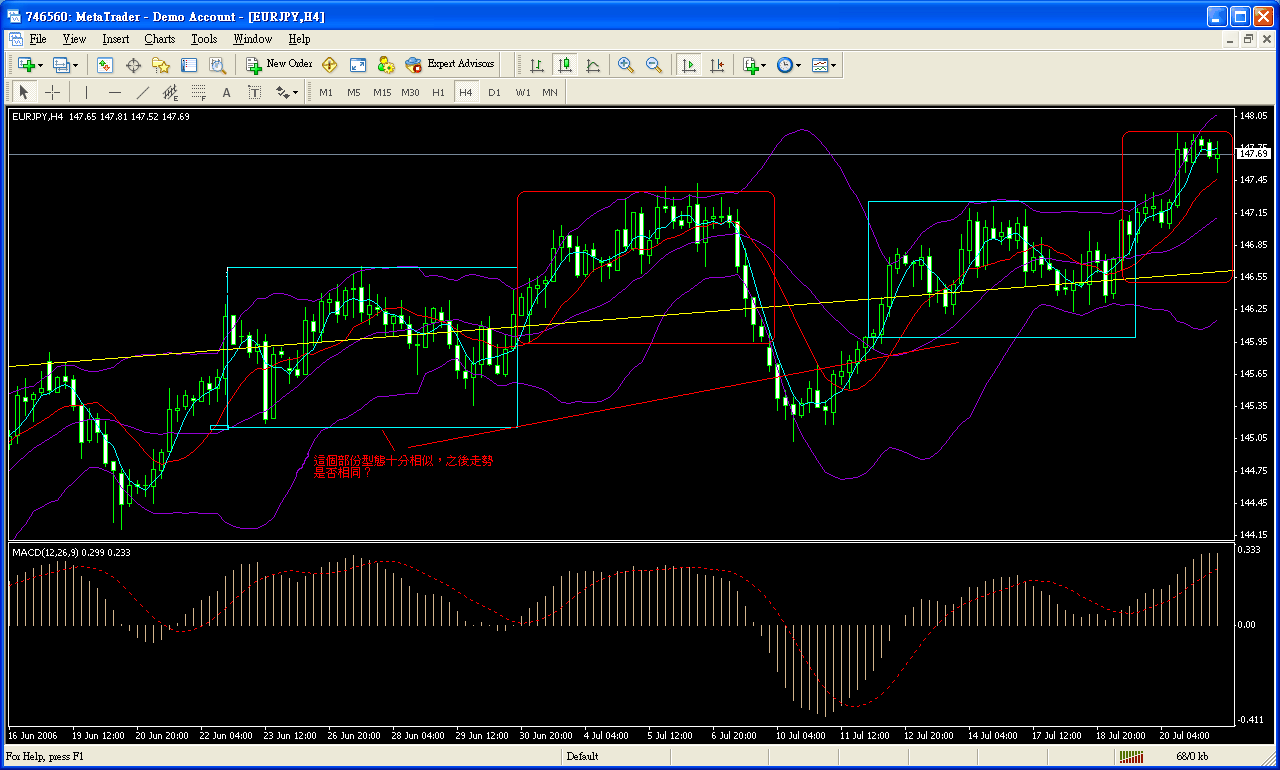Click the connection status bars in status bar
Screen dimensions: 1280x770
(x=1131, y=757)
